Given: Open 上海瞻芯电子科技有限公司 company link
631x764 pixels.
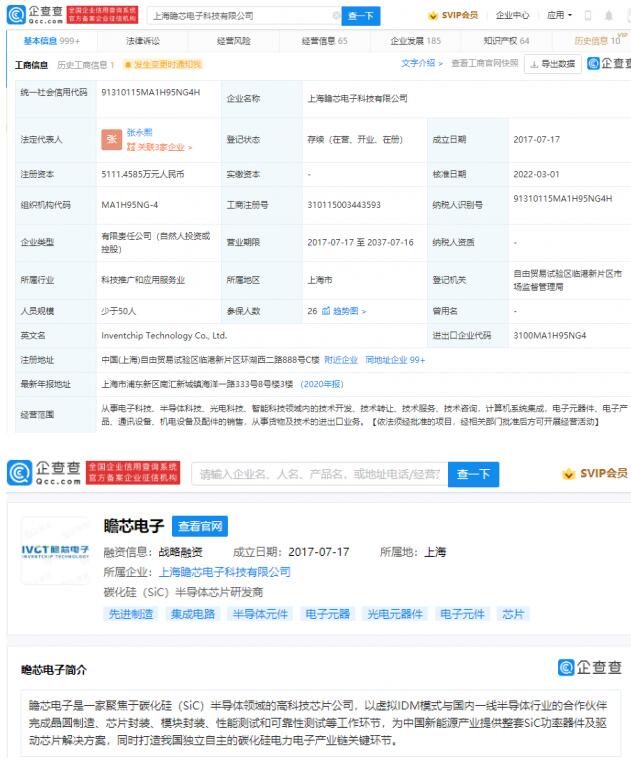Looking at the screenshot, I should [x=225, y=572].
